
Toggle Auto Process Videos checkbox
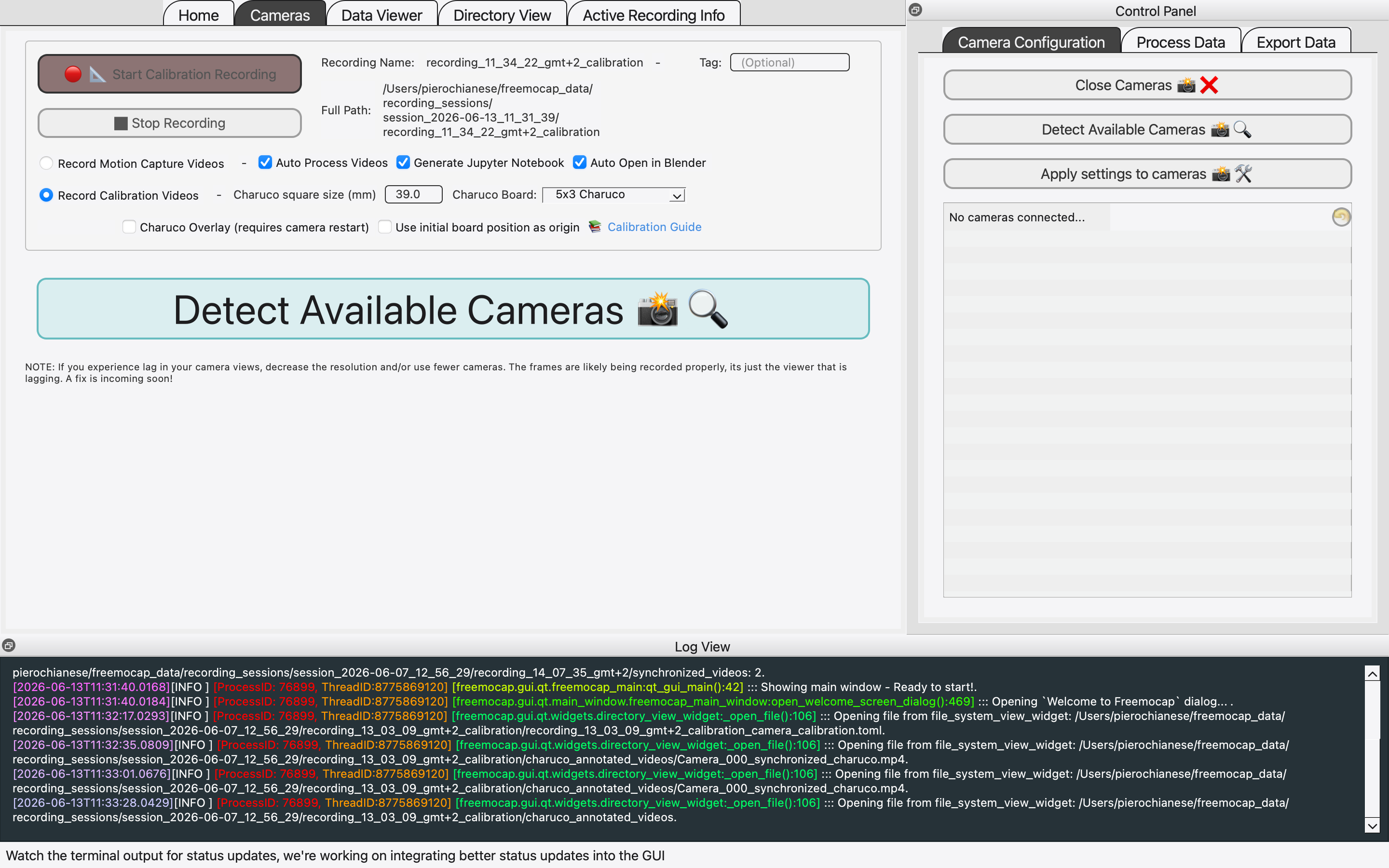[x=265, y=163]
